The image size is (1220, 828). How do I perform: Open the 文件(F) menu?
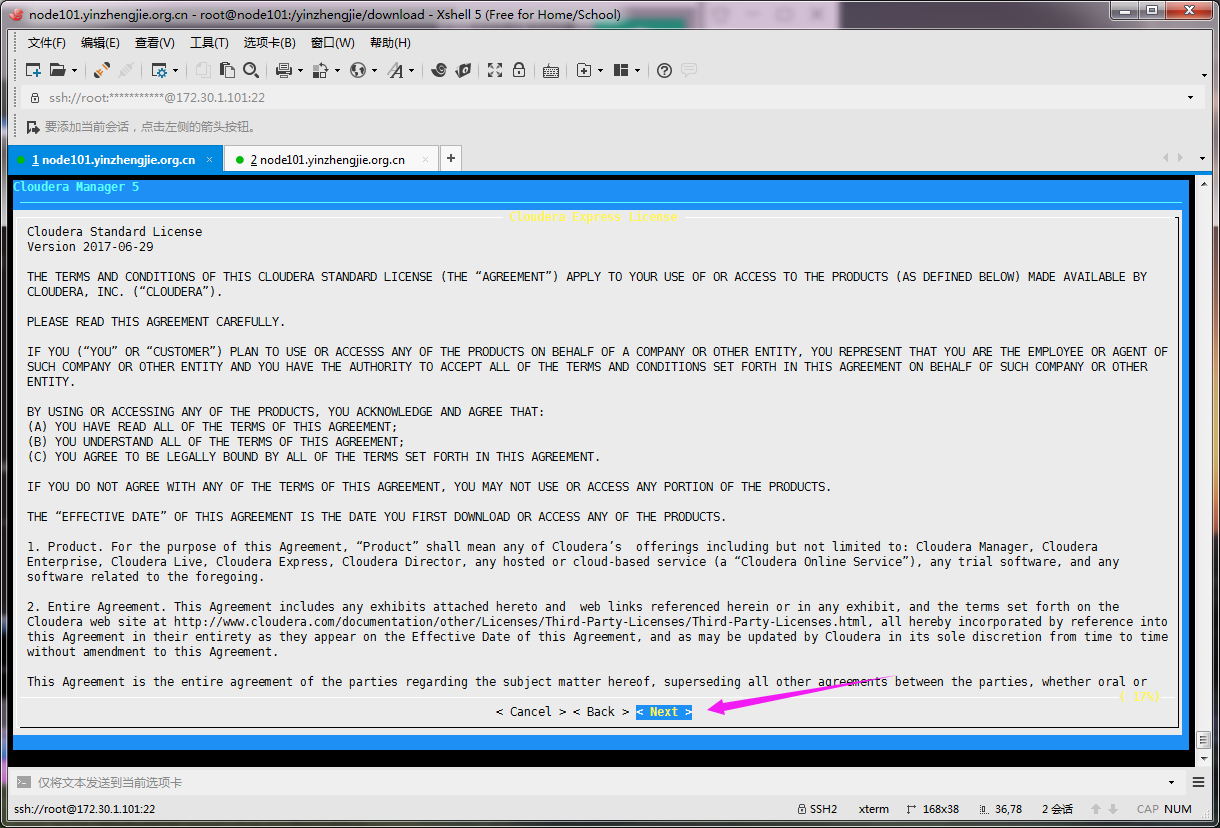tap(46, 43)
